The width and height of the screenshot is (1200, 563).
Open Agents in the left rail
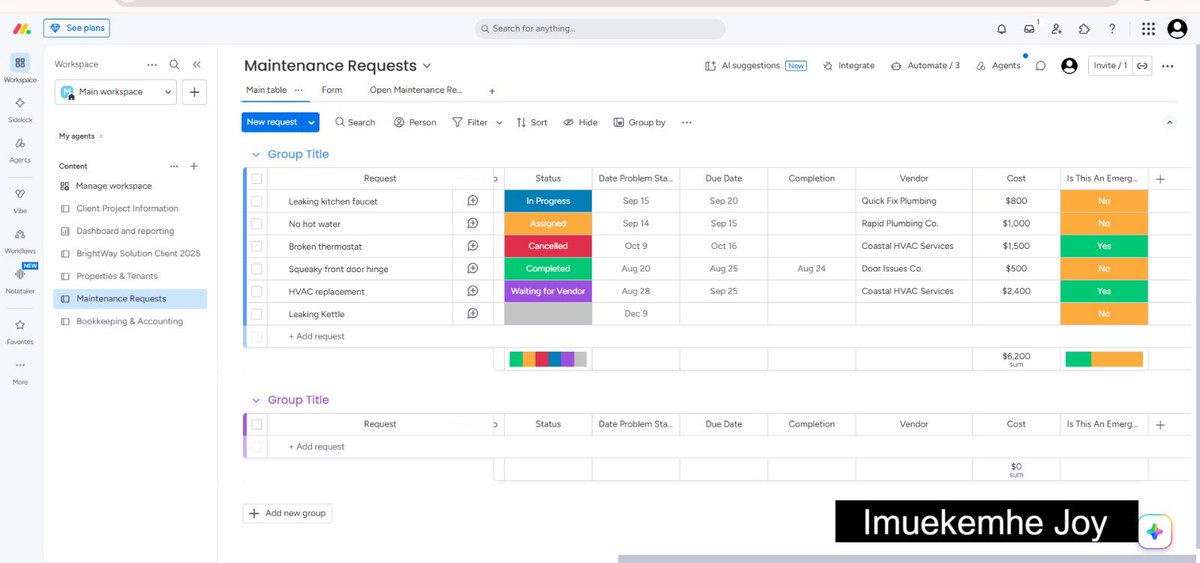click(20, 150)
